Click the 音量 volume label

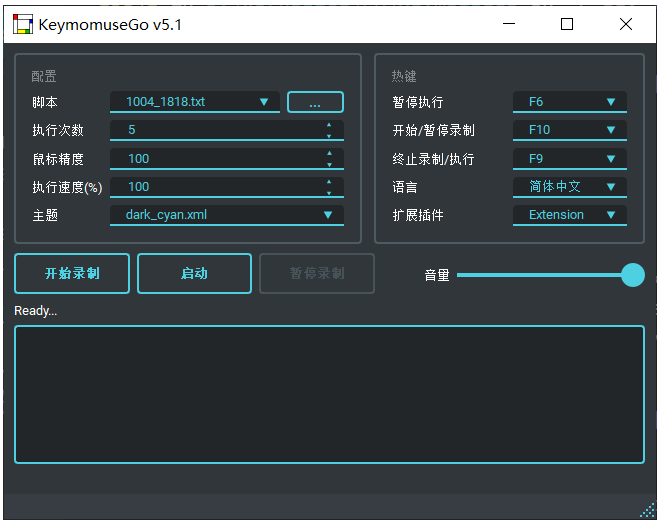(x=437, y=275)
